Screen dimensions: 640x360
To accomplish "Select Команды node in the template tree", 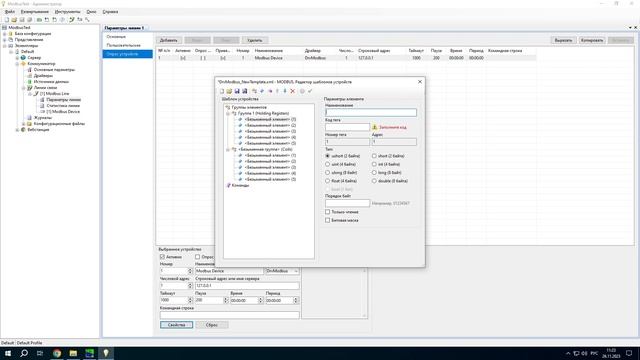I will tap(240, 185).
